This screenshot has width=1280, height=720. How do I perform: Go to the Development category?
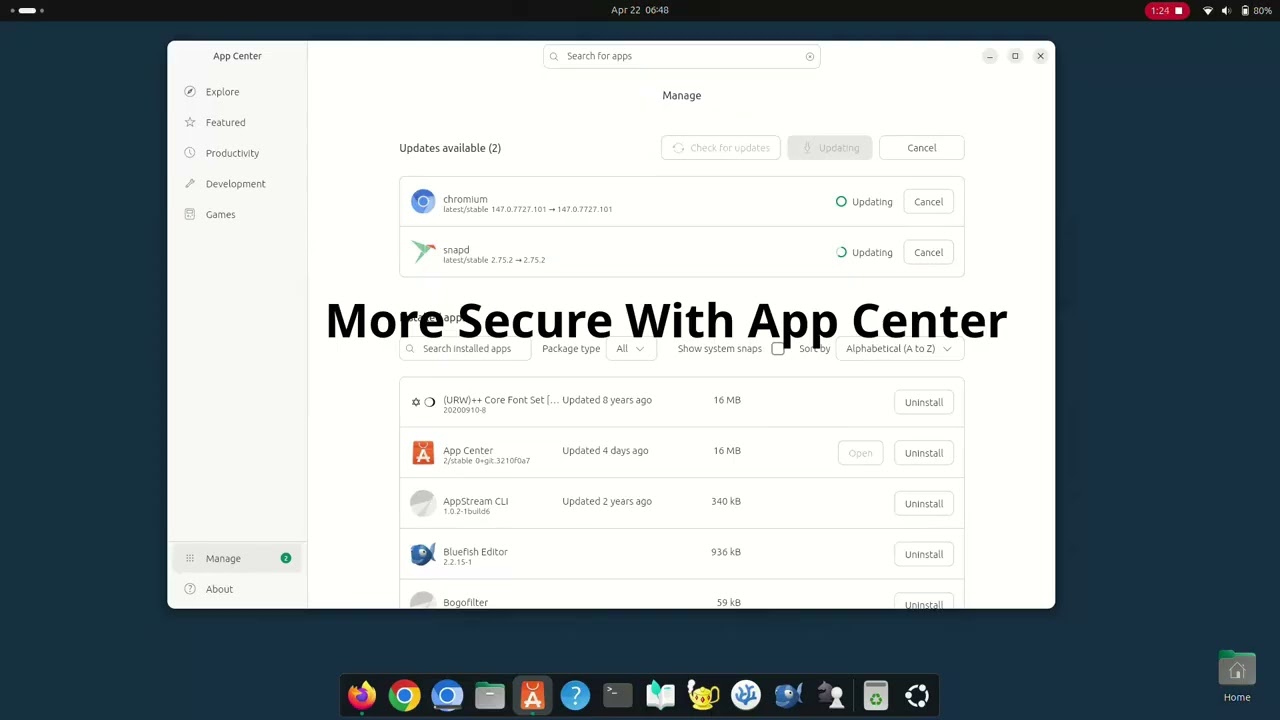237,184
